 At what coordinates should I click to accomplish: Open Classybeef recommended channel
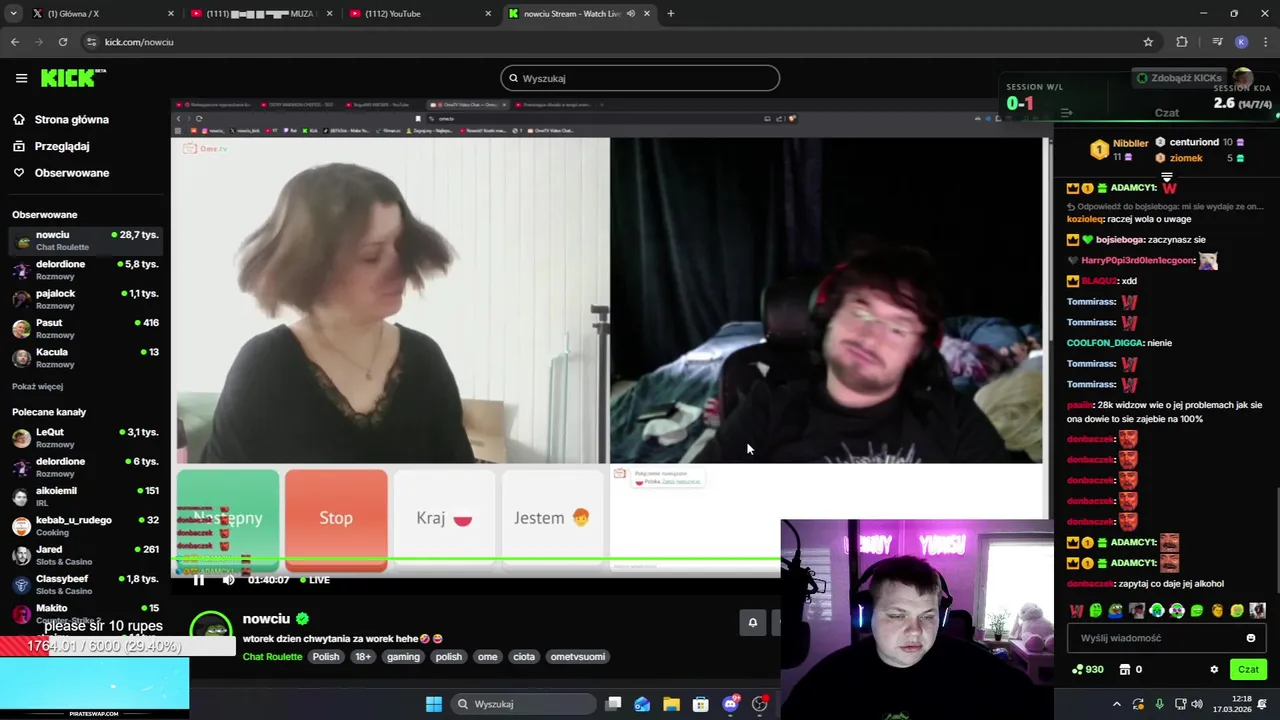[85, 584]
